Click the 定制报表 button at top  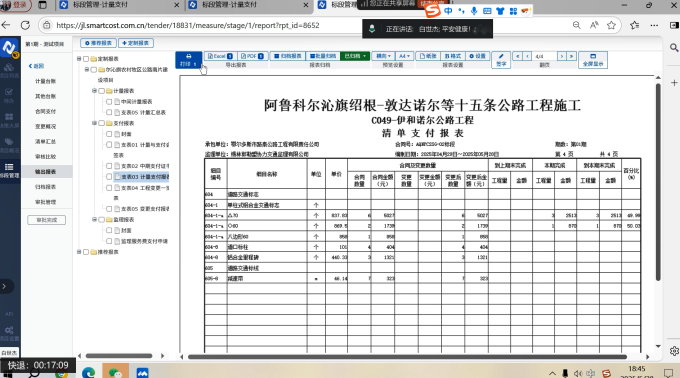coord(136,43)
